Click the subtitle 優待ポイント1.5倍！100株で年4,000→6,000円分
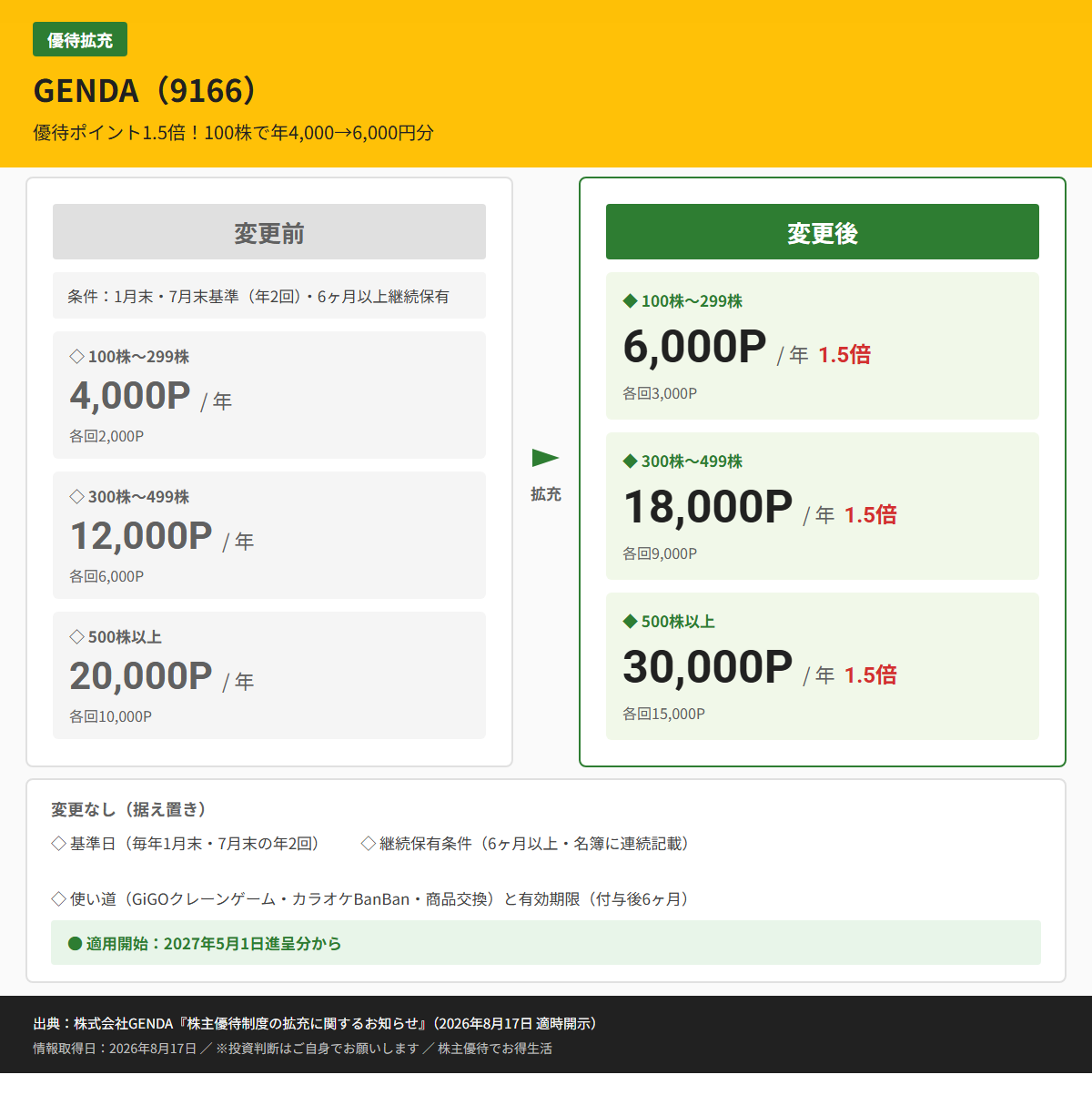This screenshot has height=1095, width=1092. [x=233, y=133]
